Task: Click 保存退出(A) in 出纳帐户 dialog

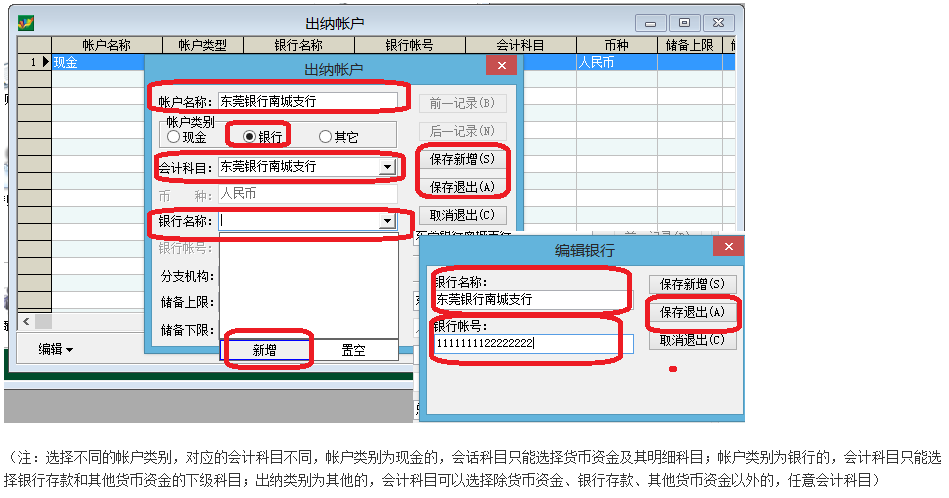Action: click(x=462, y=187)
